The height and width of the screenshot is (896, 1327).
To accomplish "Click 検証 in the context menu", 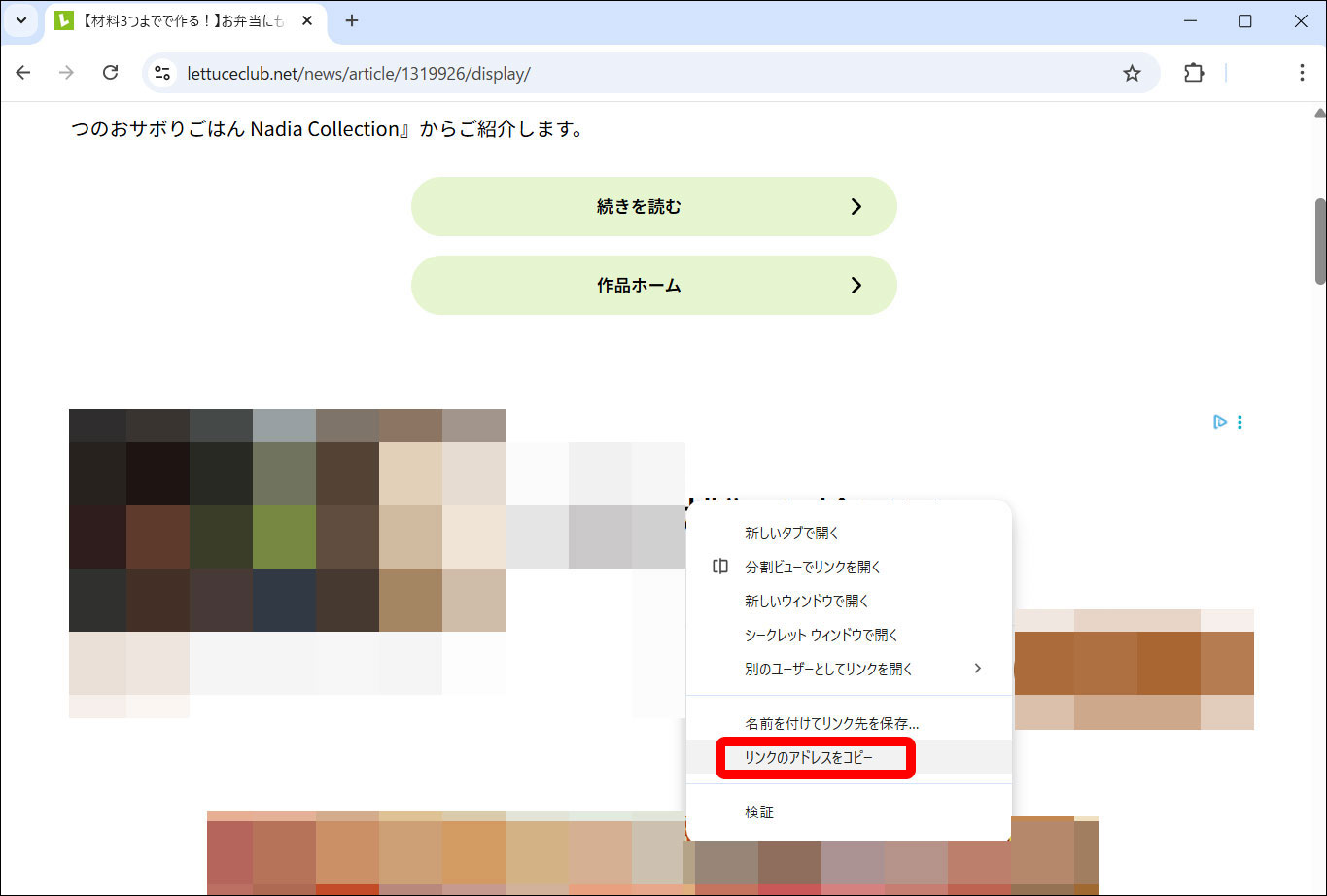I will (x=759, y=811).
